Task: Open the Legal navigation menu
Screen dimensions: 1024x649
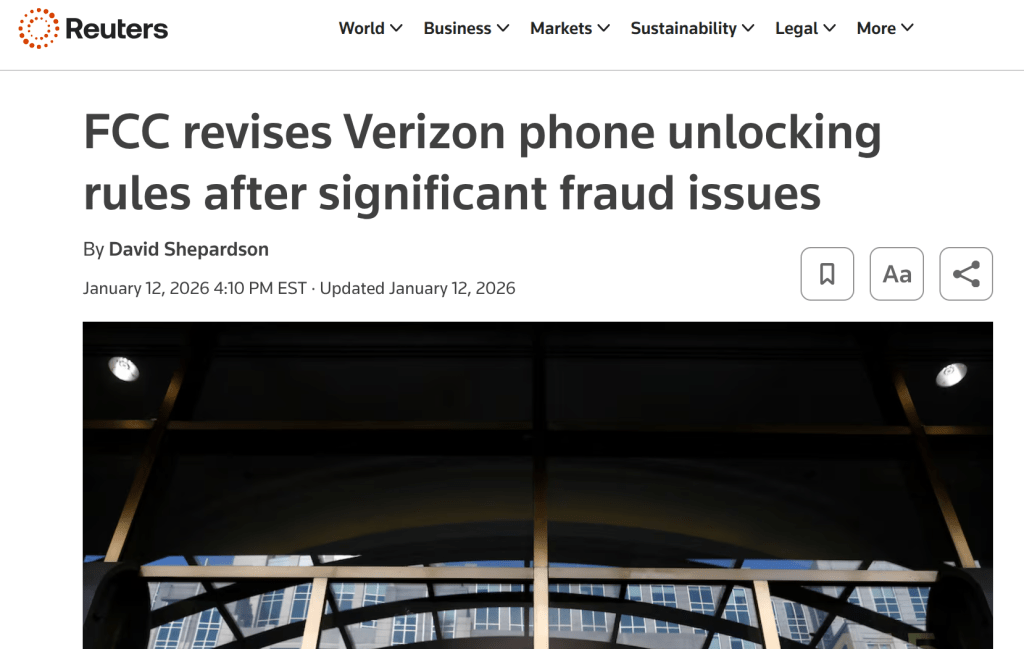Action: click(796, 28)
